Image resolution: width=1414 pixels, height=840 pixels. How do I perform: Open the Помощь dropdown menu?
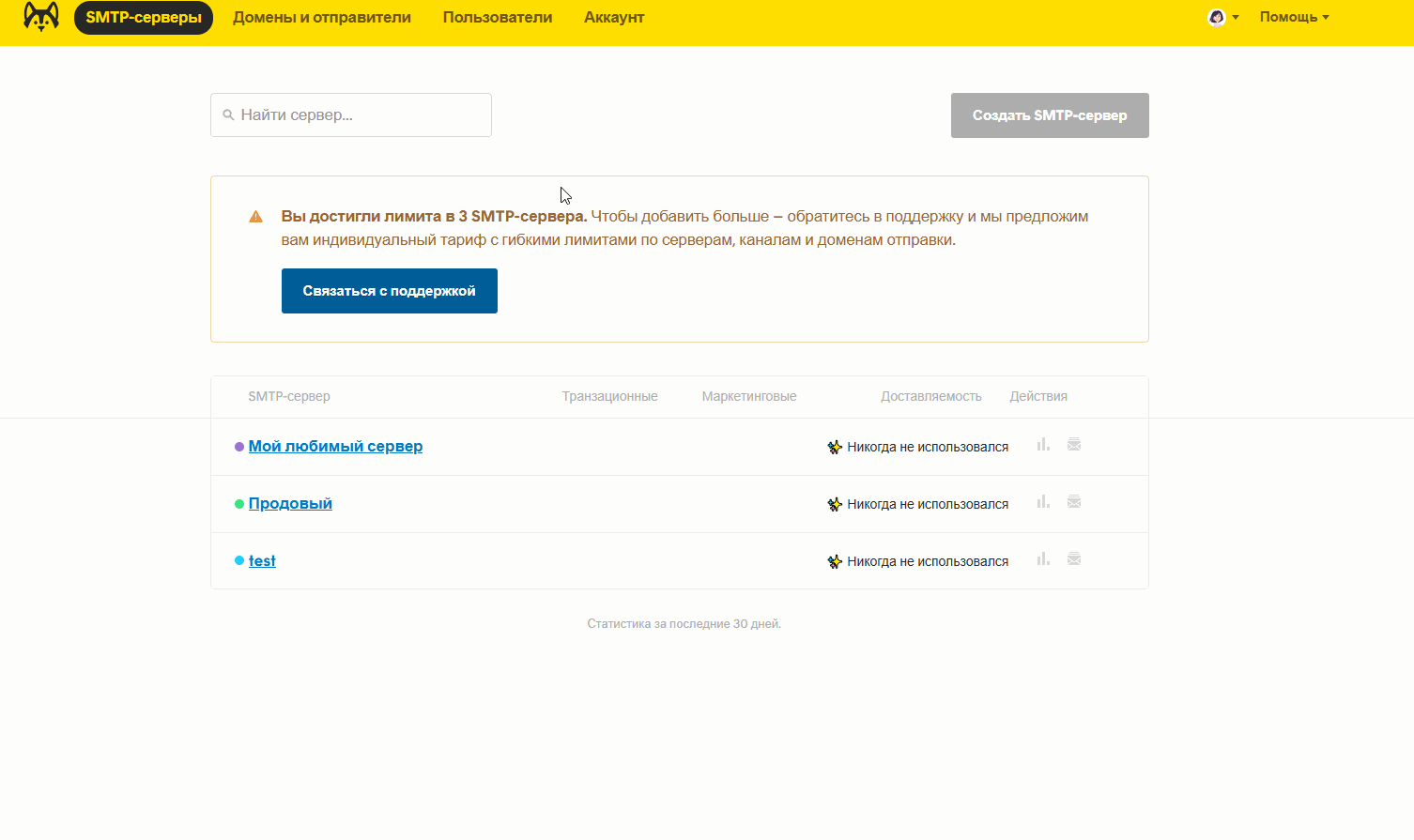click(1294, 17)
